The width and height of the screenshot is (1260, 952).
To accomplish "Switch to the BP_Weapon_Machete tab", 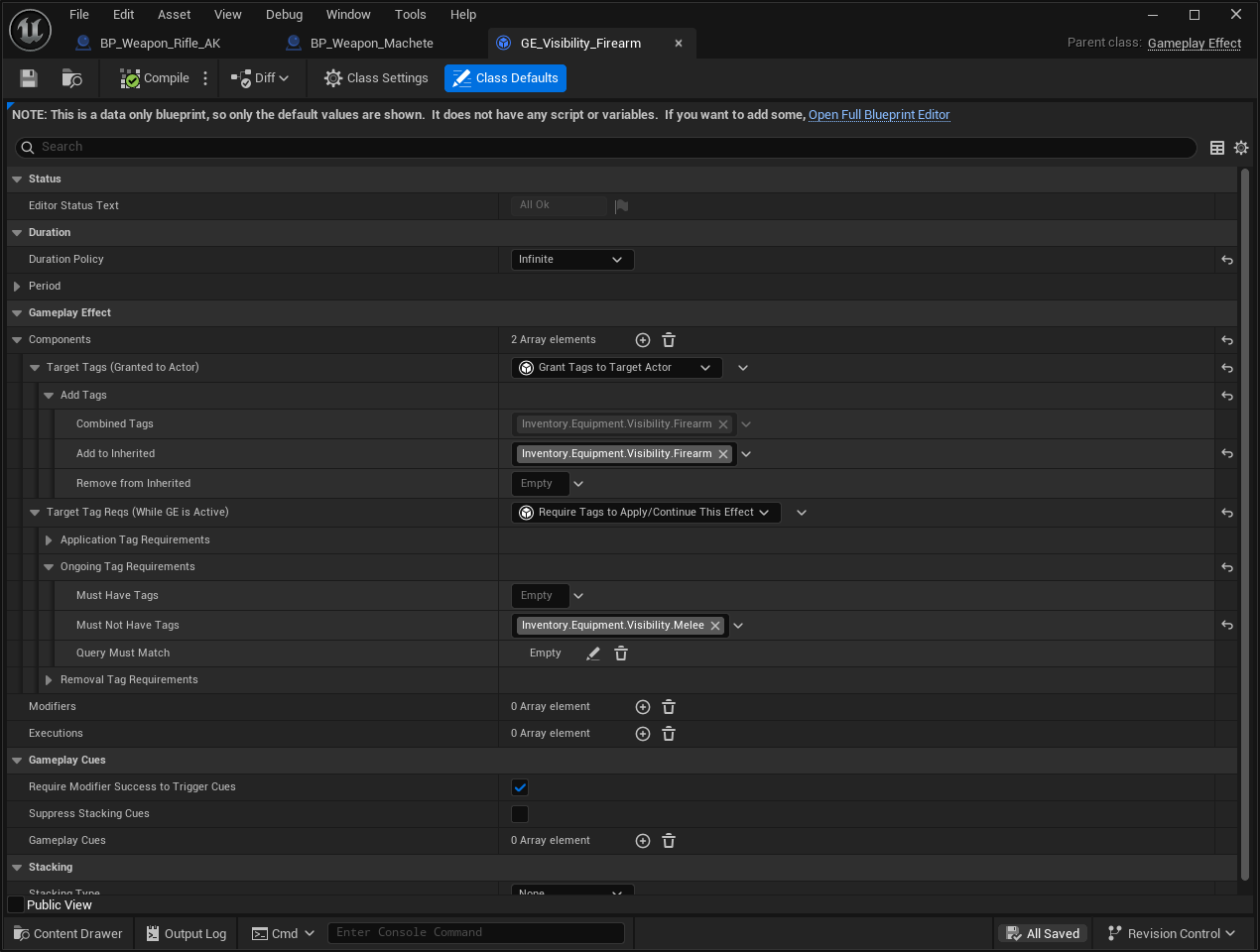I will click(372, 43).
